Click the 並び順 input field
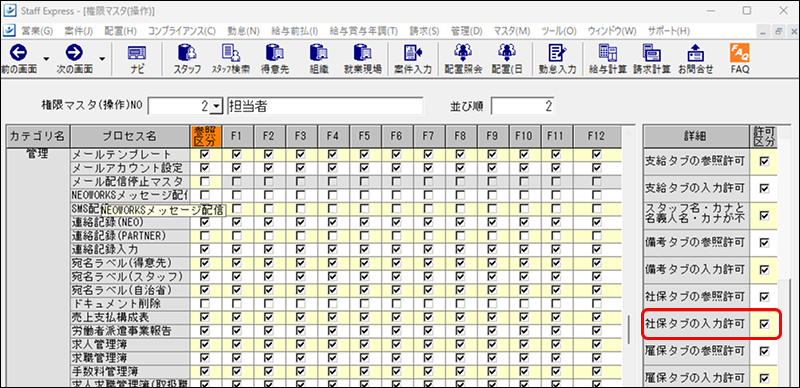800x388 pixels. (523, 106)
